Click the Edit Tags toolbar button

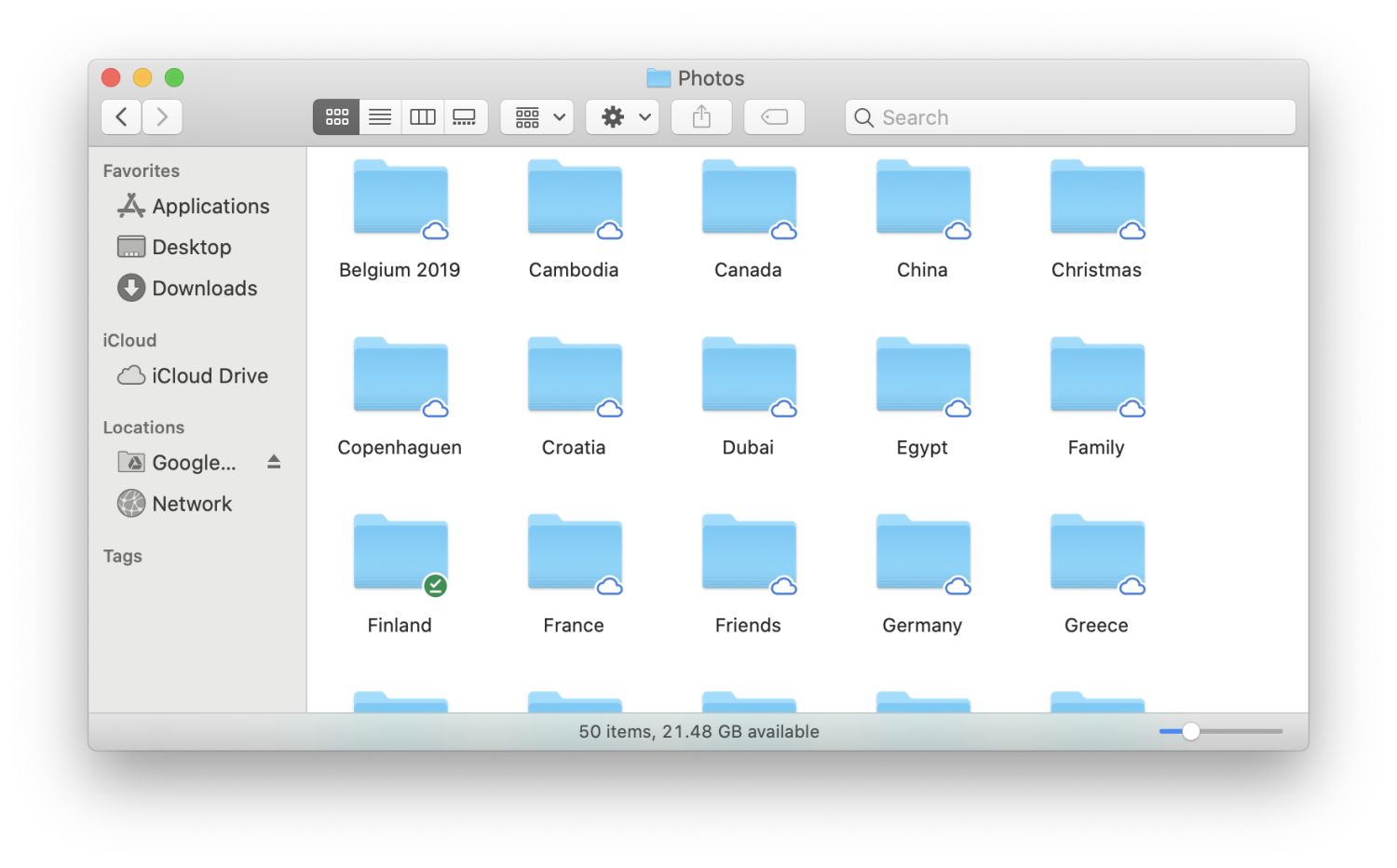point(774,117)
